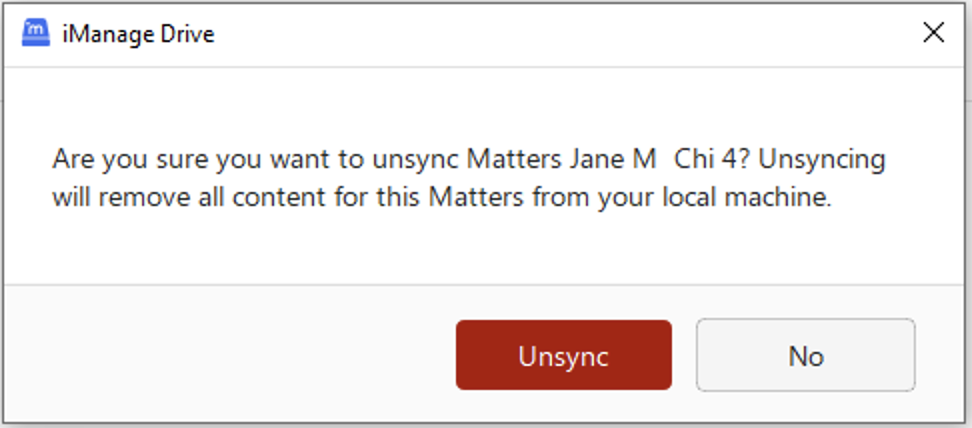The height and width of the screenshot is (428, 972).
Task: Click the white space below the message
Action: (x=480, y=250)
